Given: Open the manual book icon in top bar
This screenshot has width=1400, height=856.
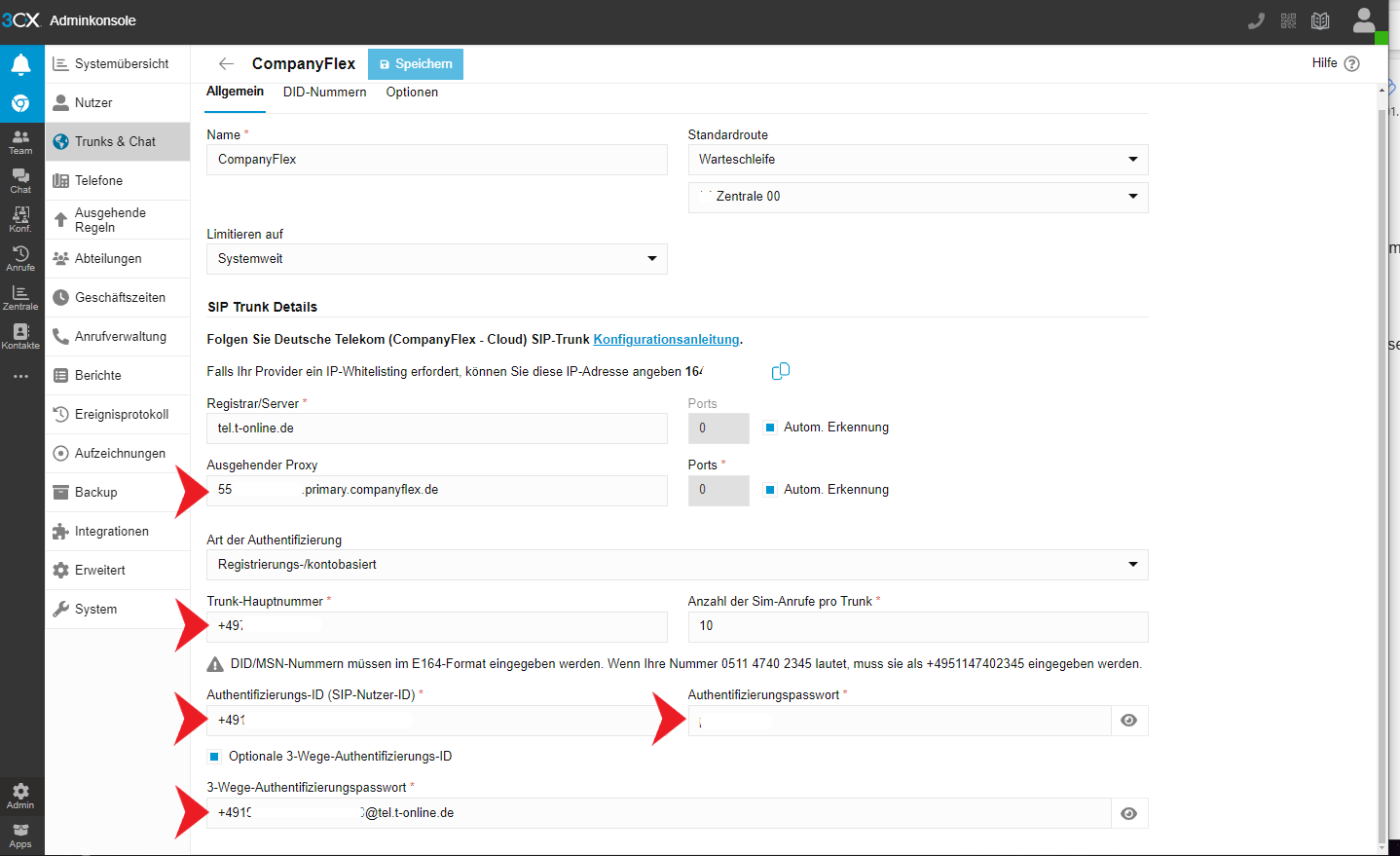Looking at the screenshot, I should [1320, 20].
